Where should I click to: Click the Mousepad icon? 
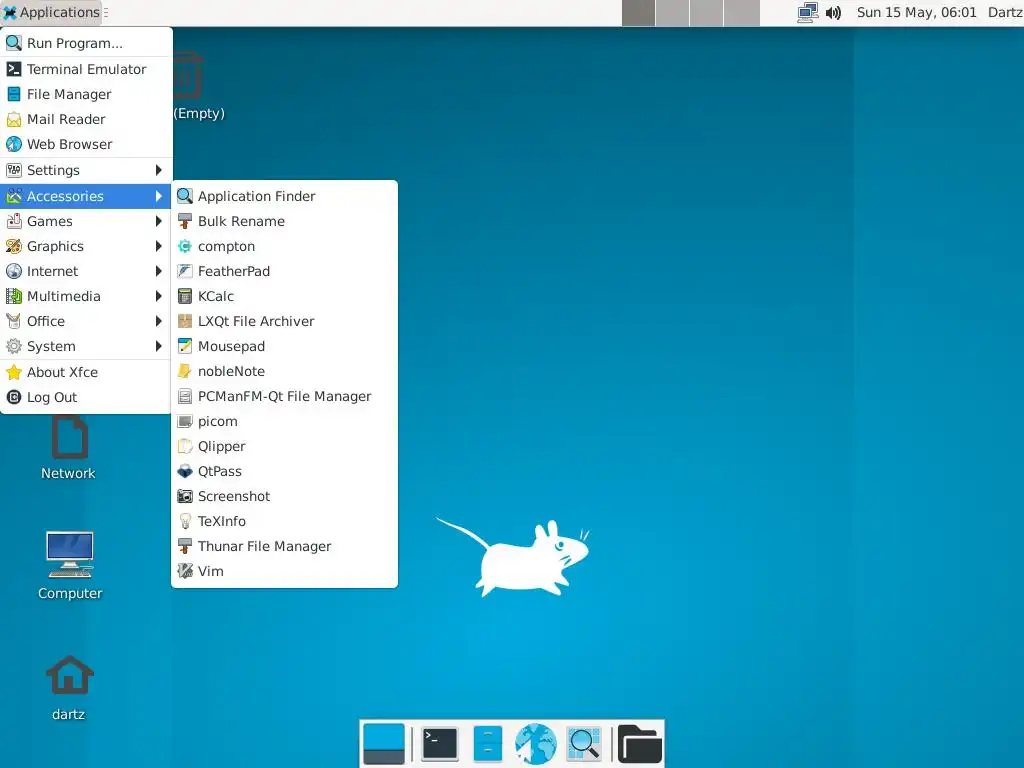click(185, 346)
